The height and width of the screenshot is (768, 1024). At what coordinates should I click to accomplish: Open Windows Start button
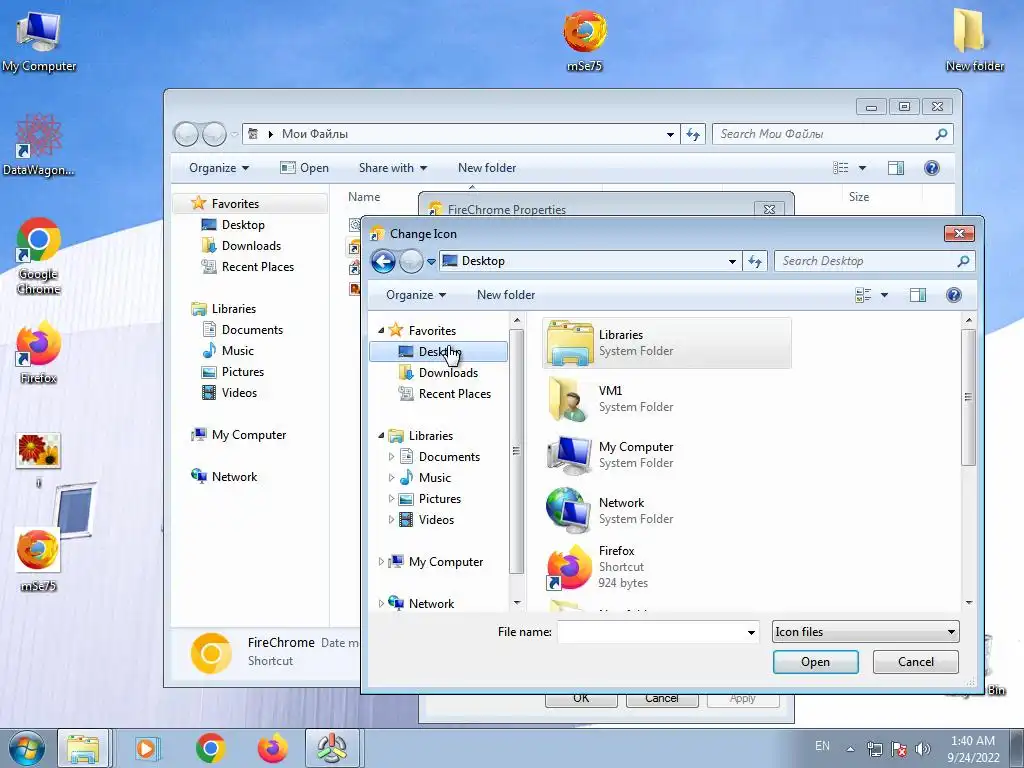point(26,748)
